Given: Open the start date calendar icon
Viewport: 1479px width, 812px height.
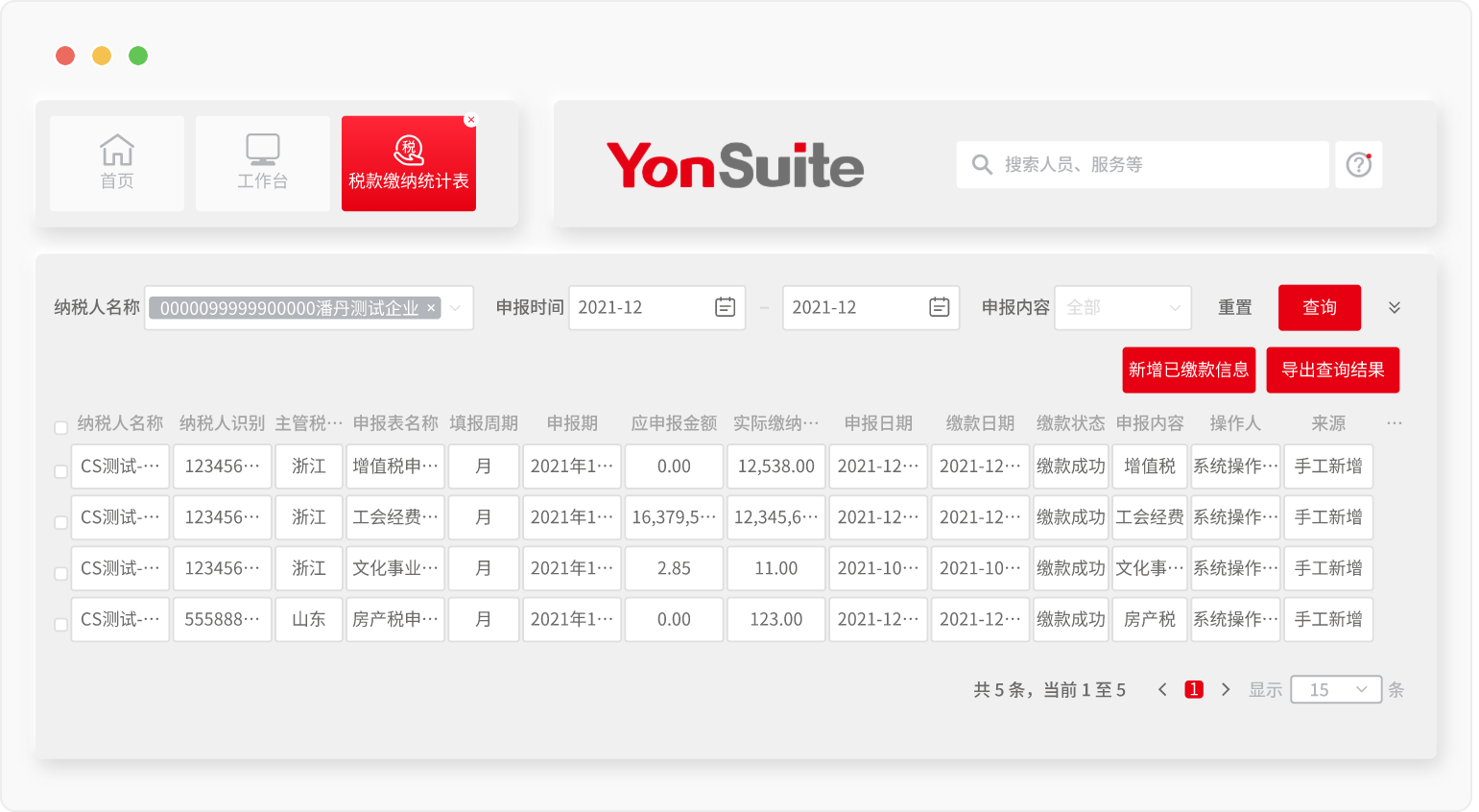Looking at the screenshot, I should tap(725, 307).
